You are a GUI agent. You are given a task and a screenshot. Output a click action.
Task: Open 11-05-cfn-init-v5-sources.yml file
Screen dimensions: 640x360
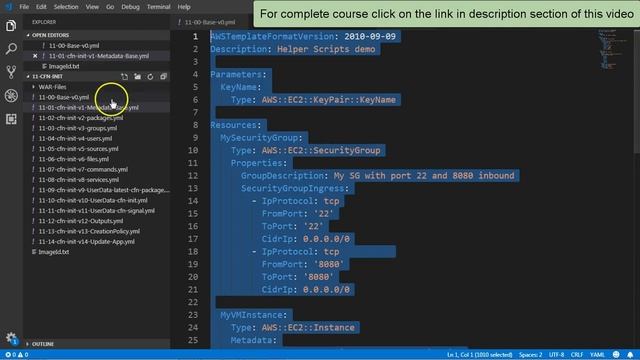click(x=78, y=149)
